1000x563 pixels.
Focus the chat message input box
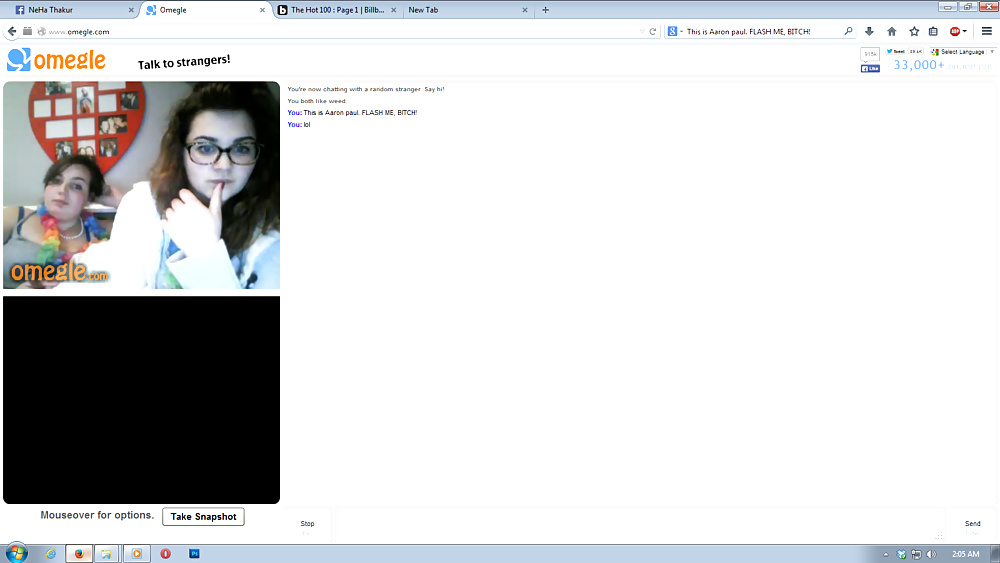pyautogui.click(x=638, y=526)
